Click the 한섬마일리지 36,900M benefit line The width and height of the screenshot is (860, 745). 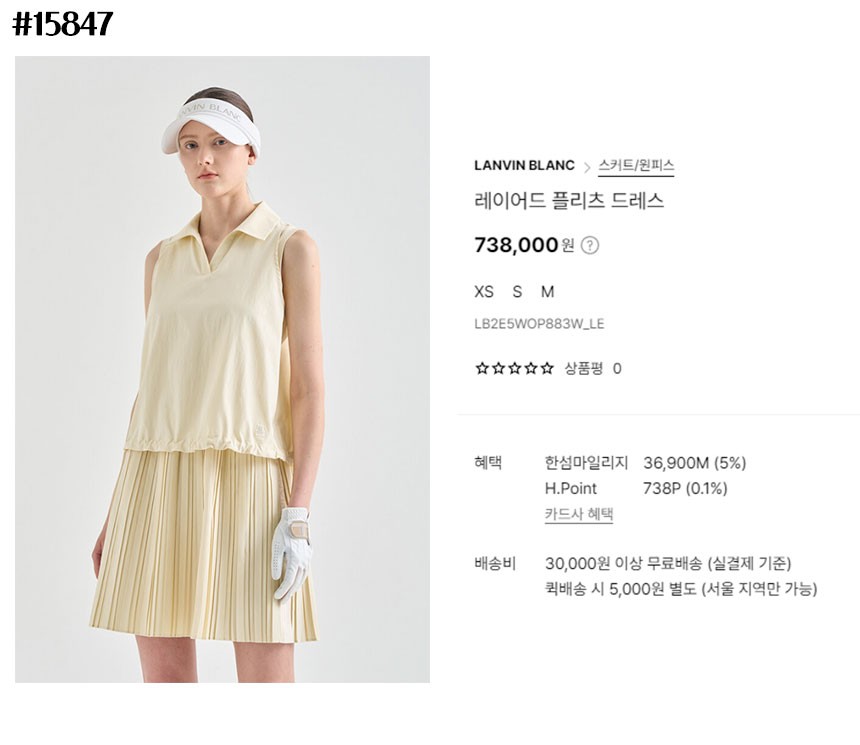point(645,463)
